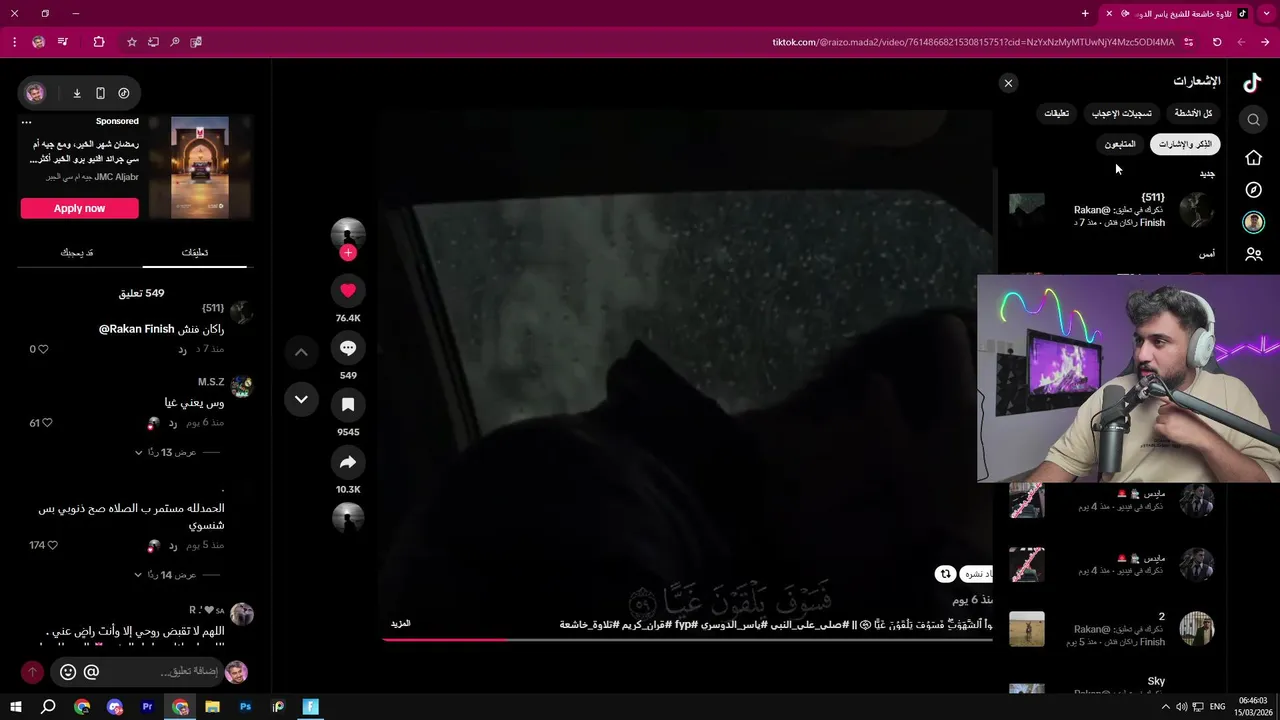The image size is (1280, 720).
Task: Click the TikTok icon in floating toolbar
Action: (x=124, y=93)
